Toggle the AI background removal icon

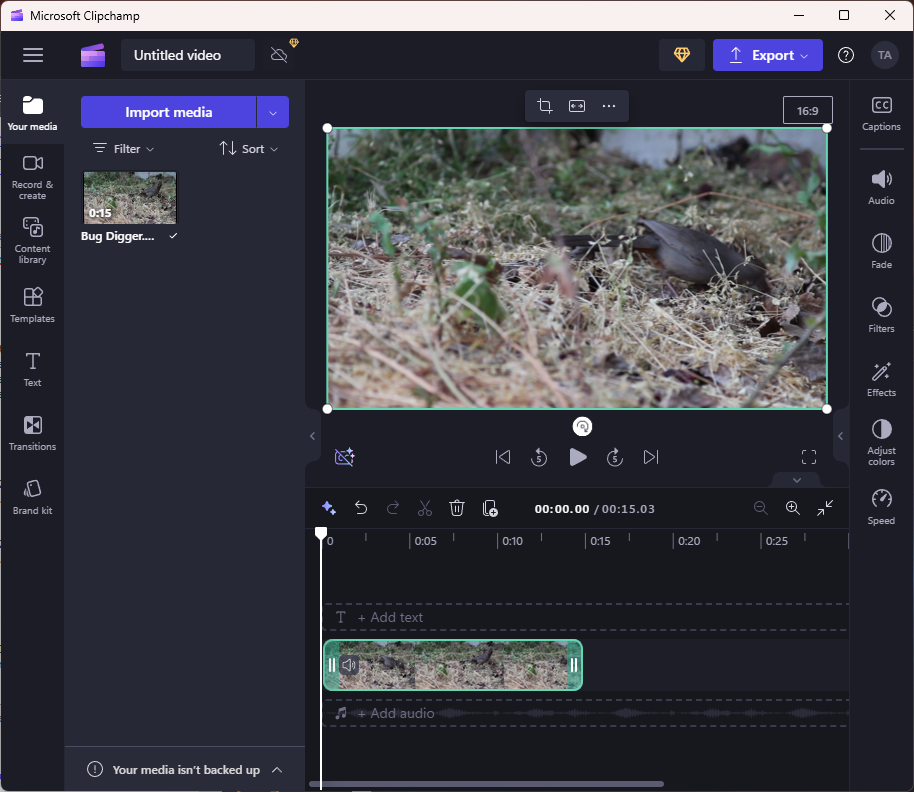(345, 457)
